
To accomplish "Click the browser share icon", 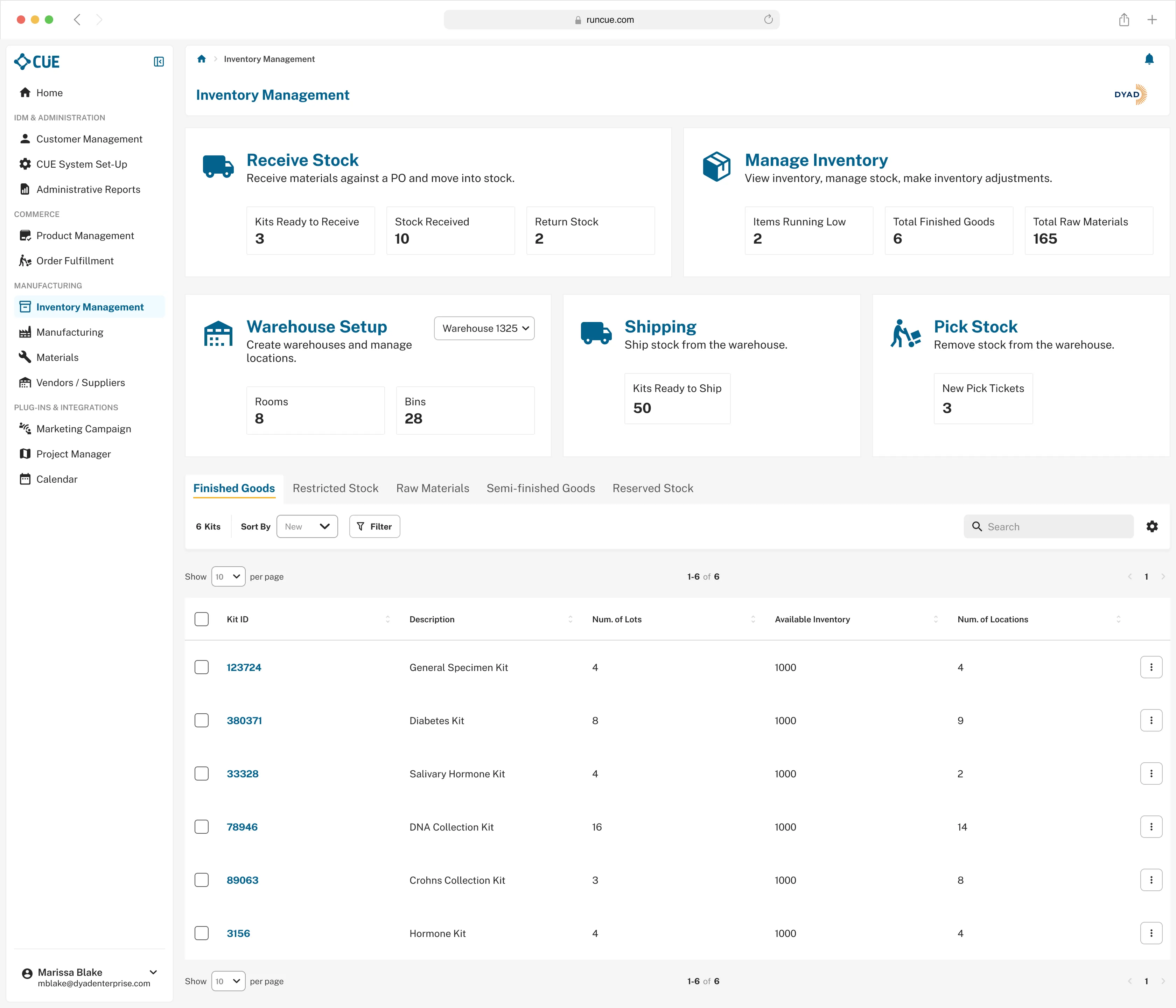I will pos(1124,20).
